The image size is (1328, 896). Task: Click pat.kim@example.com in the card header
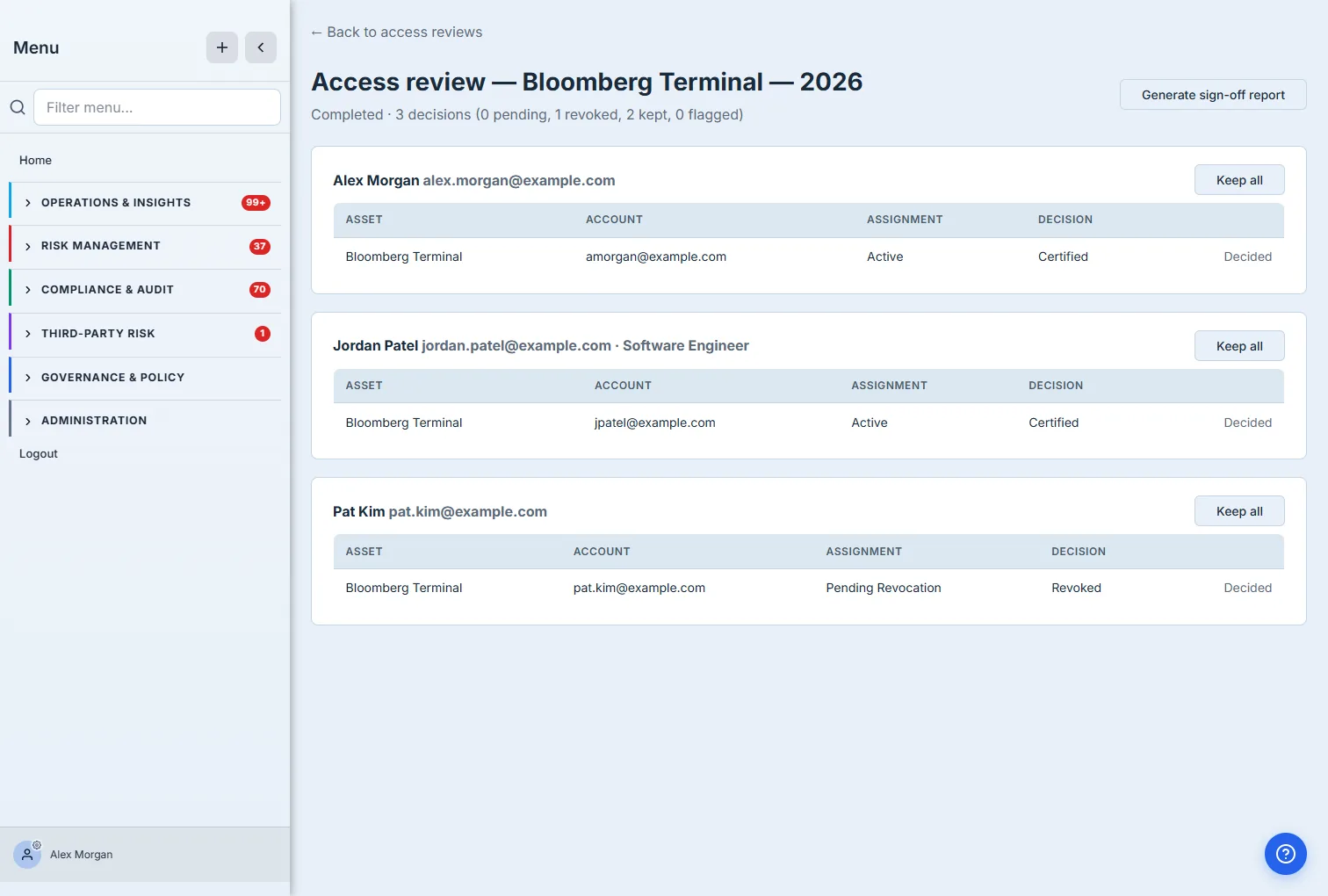click(468, 511)
